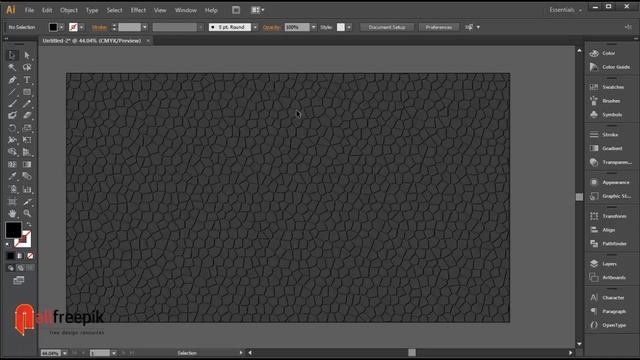This screenshot has height=360, width=640.
Task: Set paint mode to None
Action: pyautogui.click(x=30, y=256)
